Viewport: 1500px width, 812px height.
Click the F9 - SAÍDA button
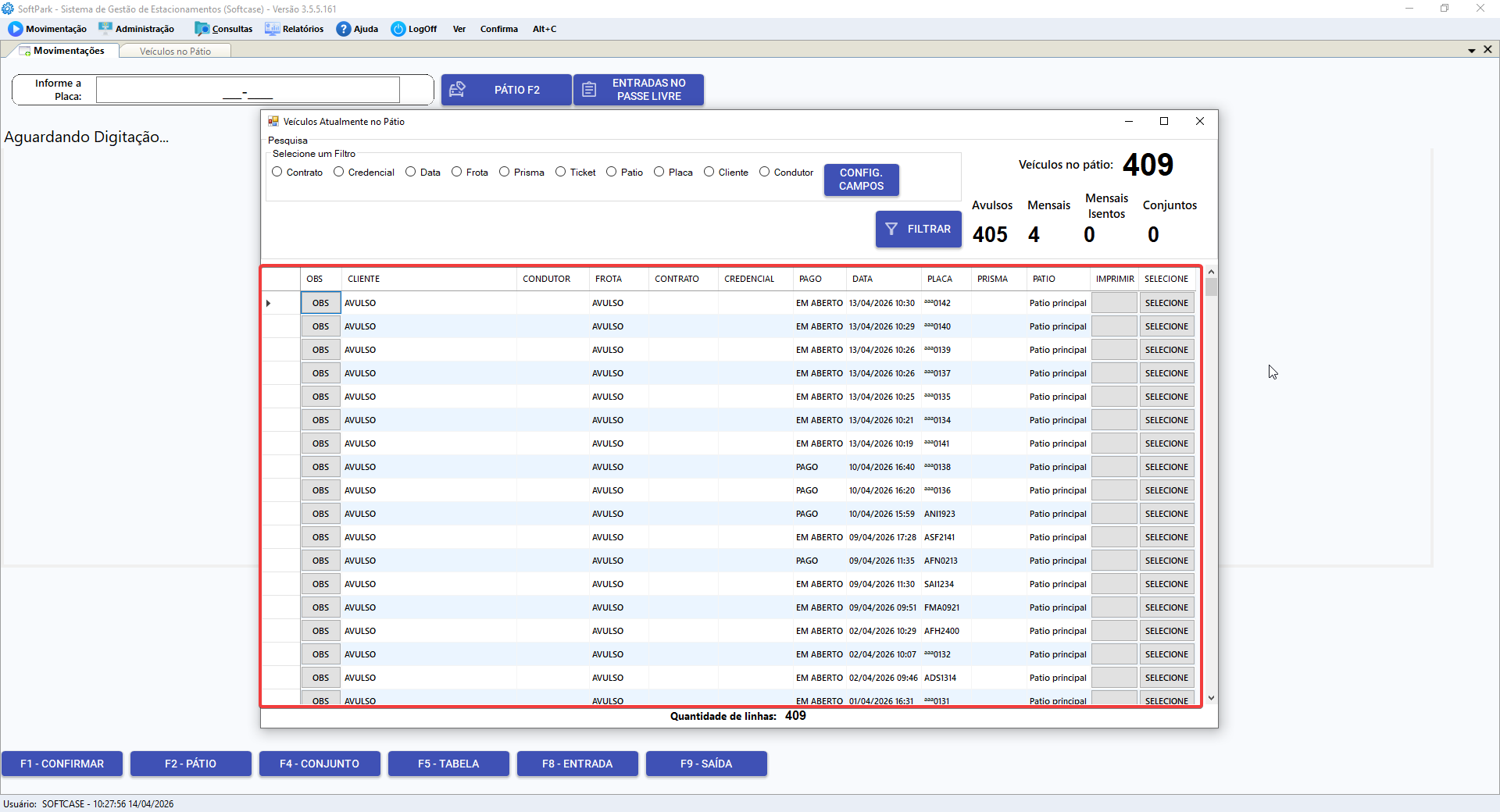click(706, 764)
